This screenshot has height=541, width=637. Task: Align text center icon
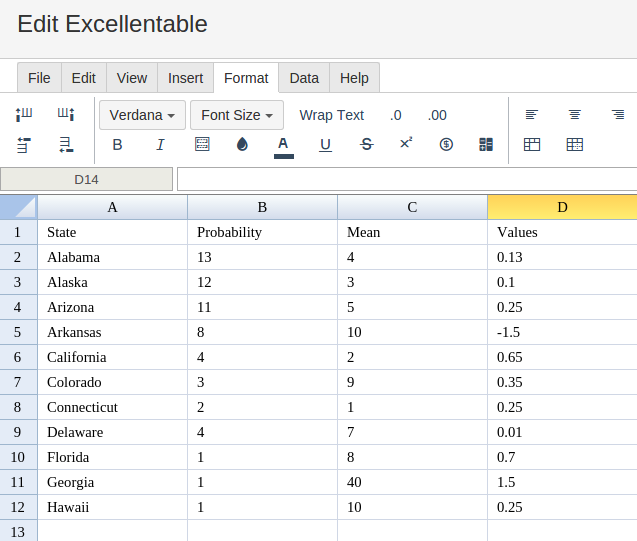click(x=574, y=115)
